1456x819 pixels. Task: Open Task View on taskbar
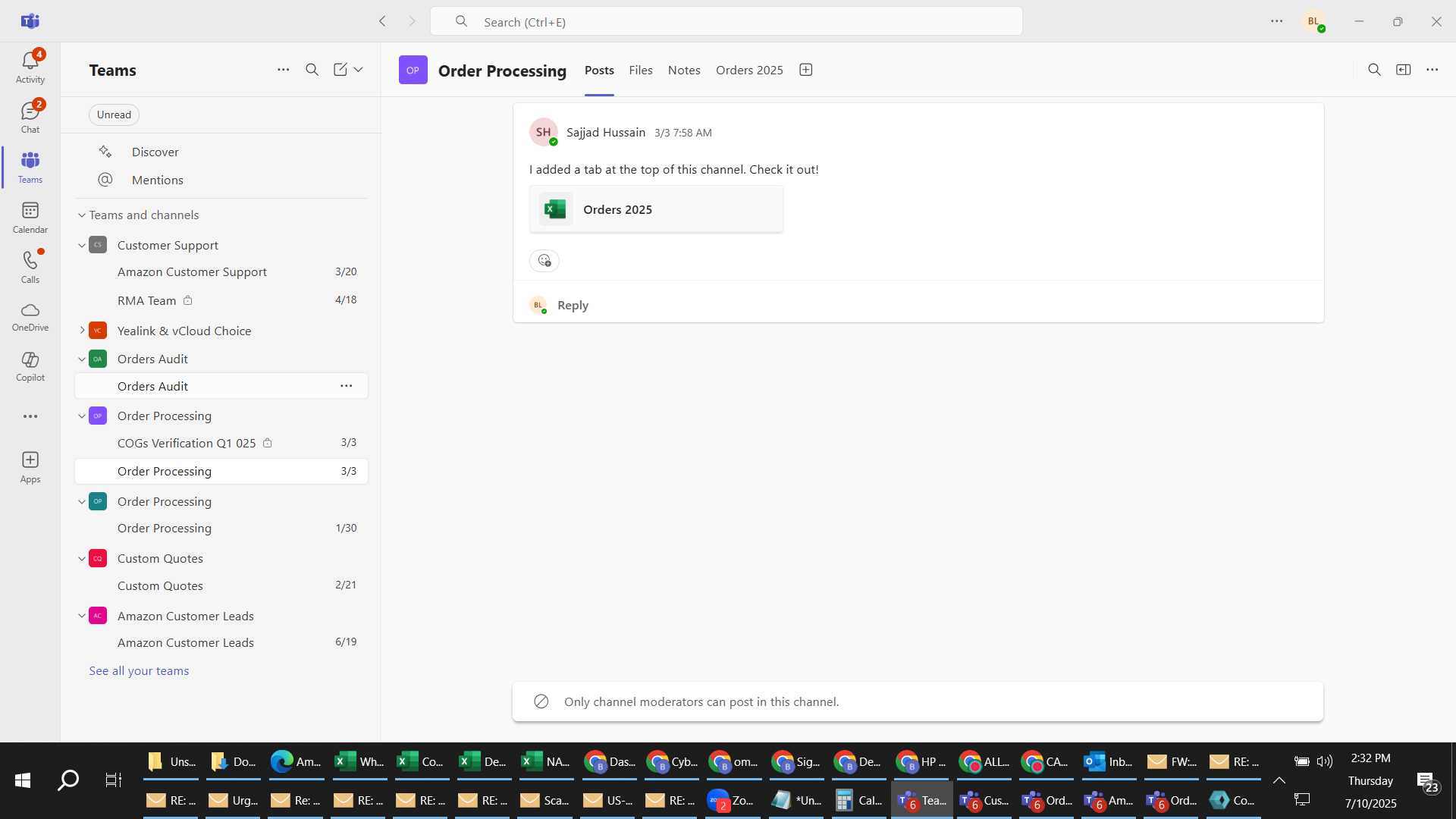114,780
